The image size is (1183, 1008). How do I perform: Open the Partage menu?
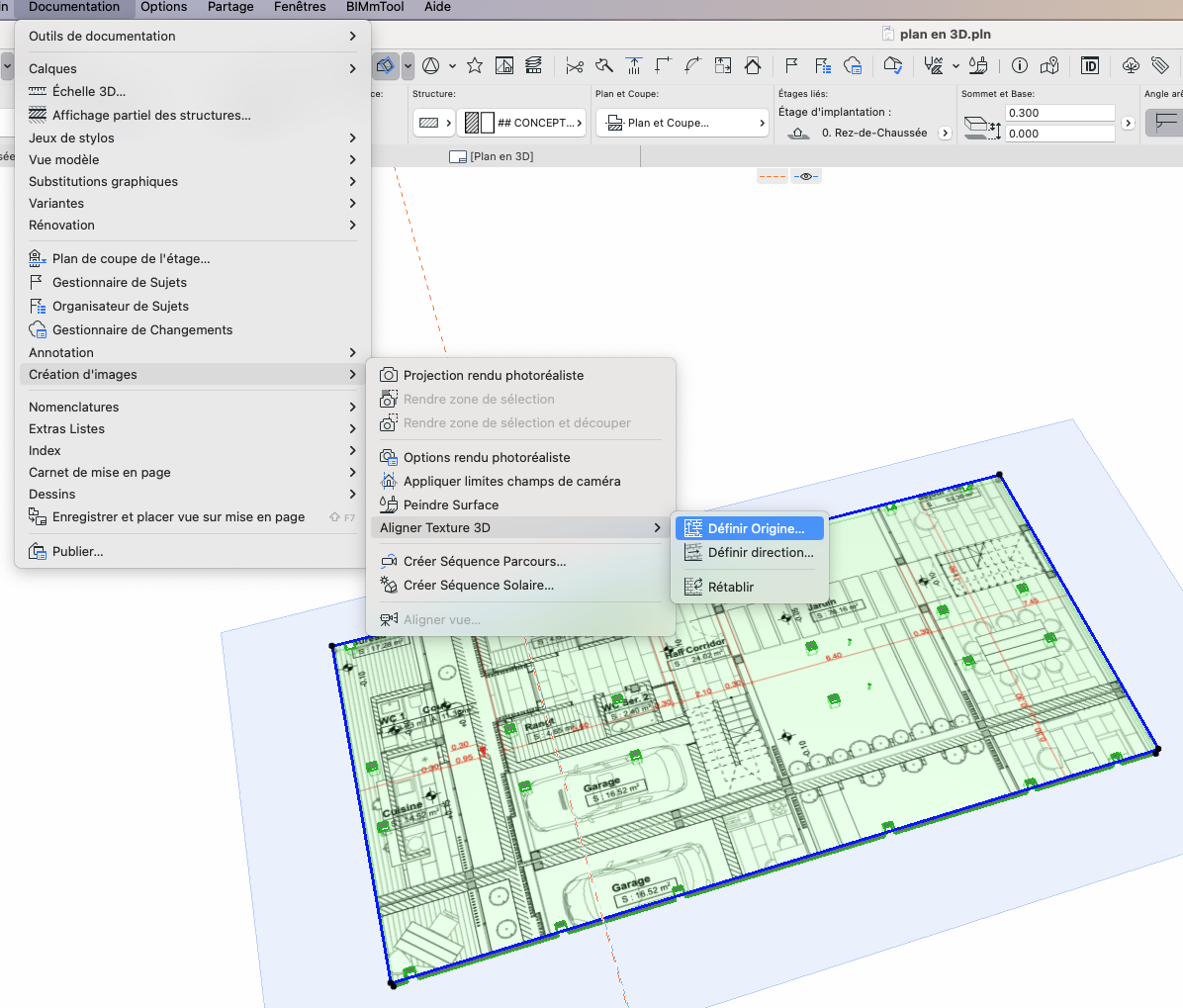230,7
